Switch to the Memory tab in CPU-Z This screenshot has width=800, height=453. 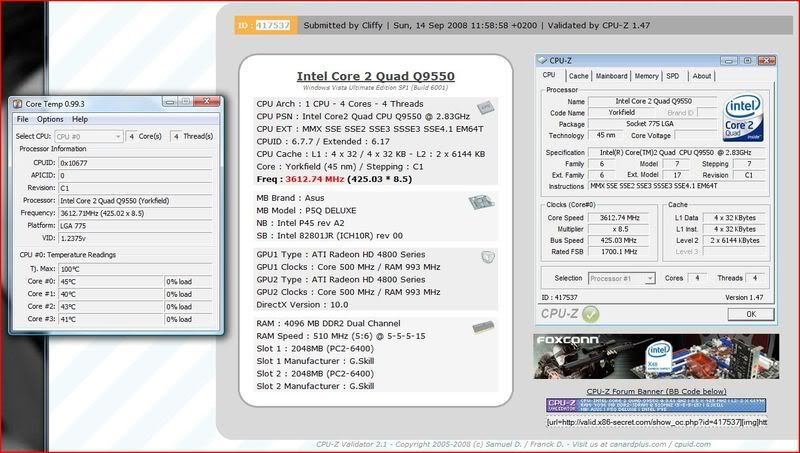pyautogui.click(x=646, y=75)
